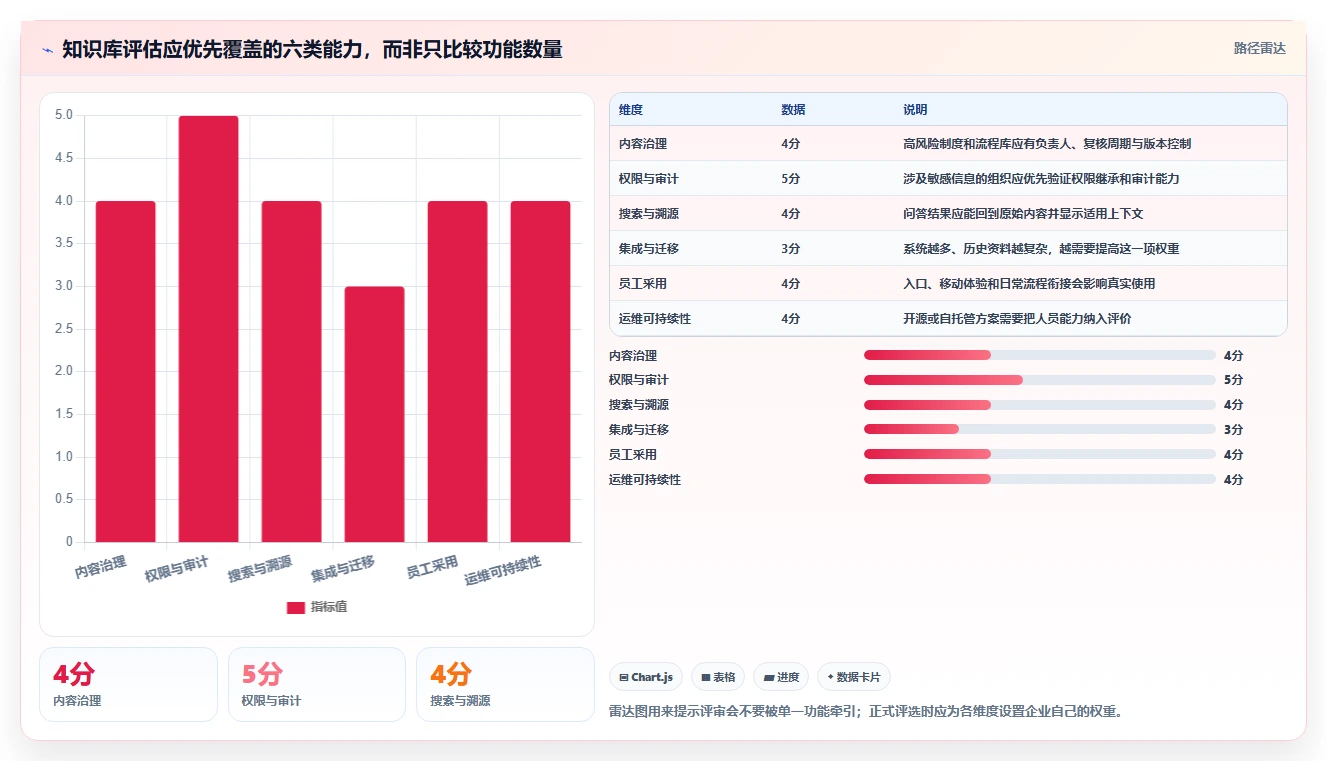
Task: Open the 权限与审计 5分 data card
Action: click(317, 684)
